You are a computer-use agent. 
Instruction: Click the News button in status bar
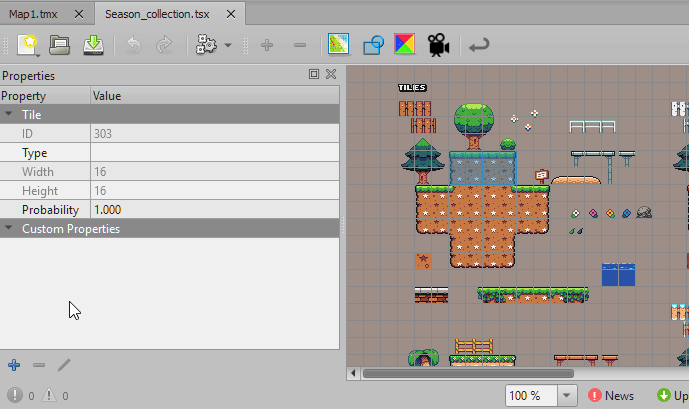[611, 396]
